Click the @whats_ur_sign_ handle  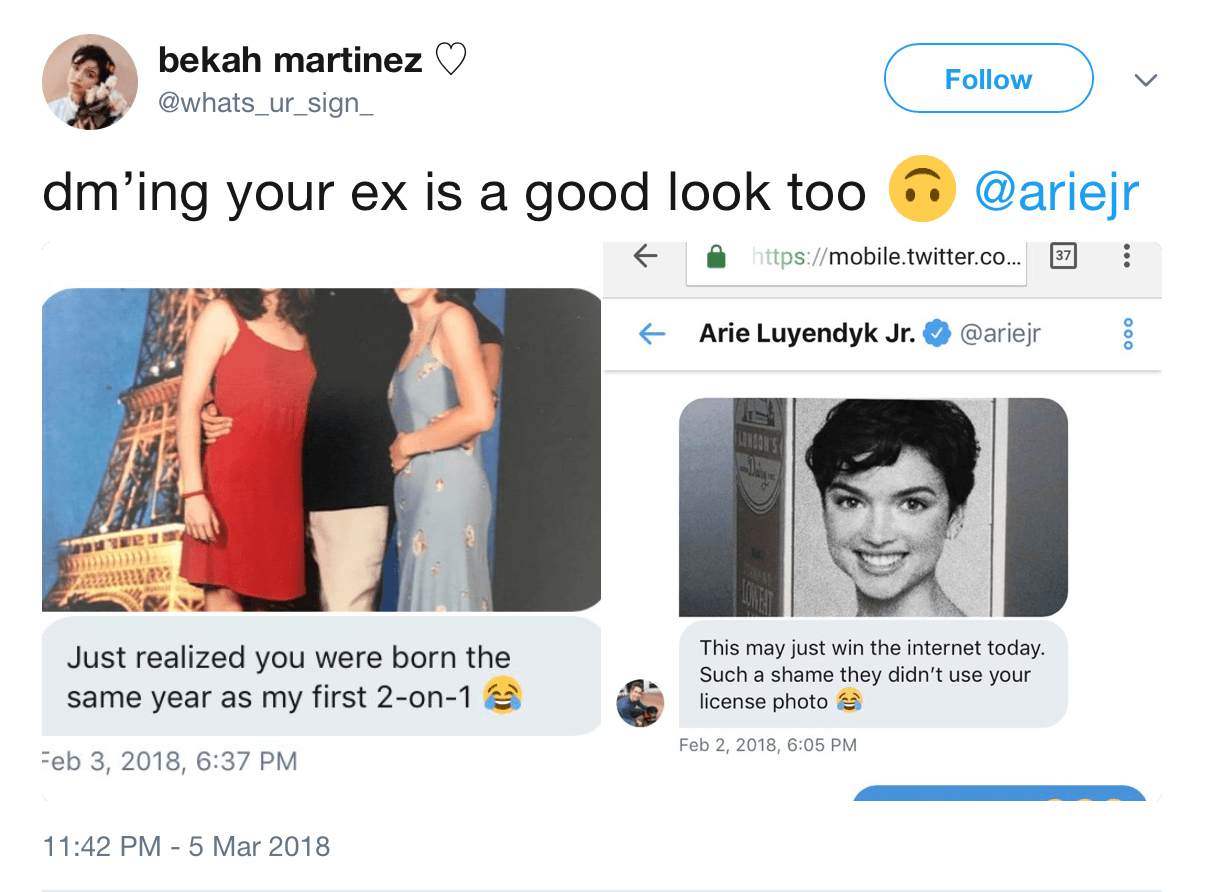(x=265, y=103)
